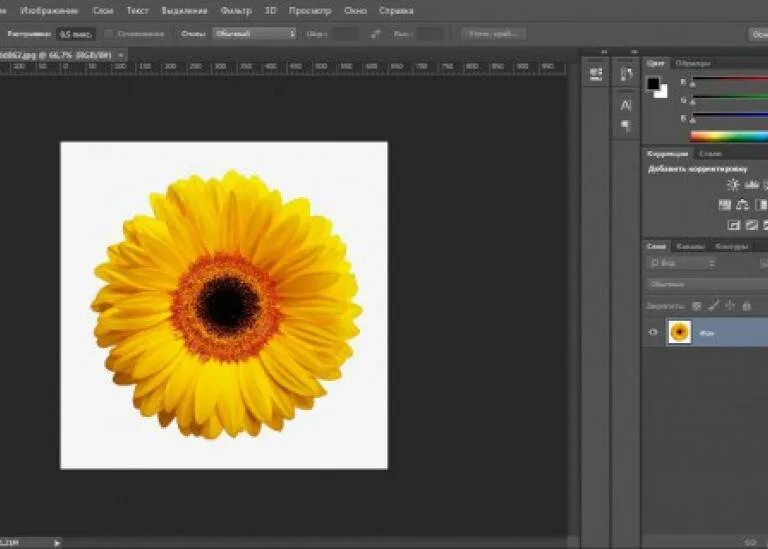Add an Invert adjustment icon
The image size is (768, 549).
point(734,225)
